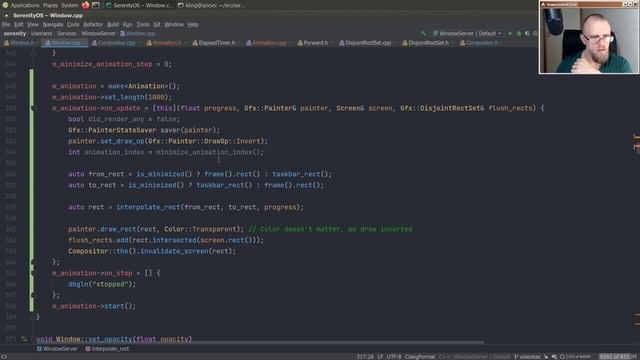
Task: Click the webcam overlay window title bar
Action: pos(589,4)
